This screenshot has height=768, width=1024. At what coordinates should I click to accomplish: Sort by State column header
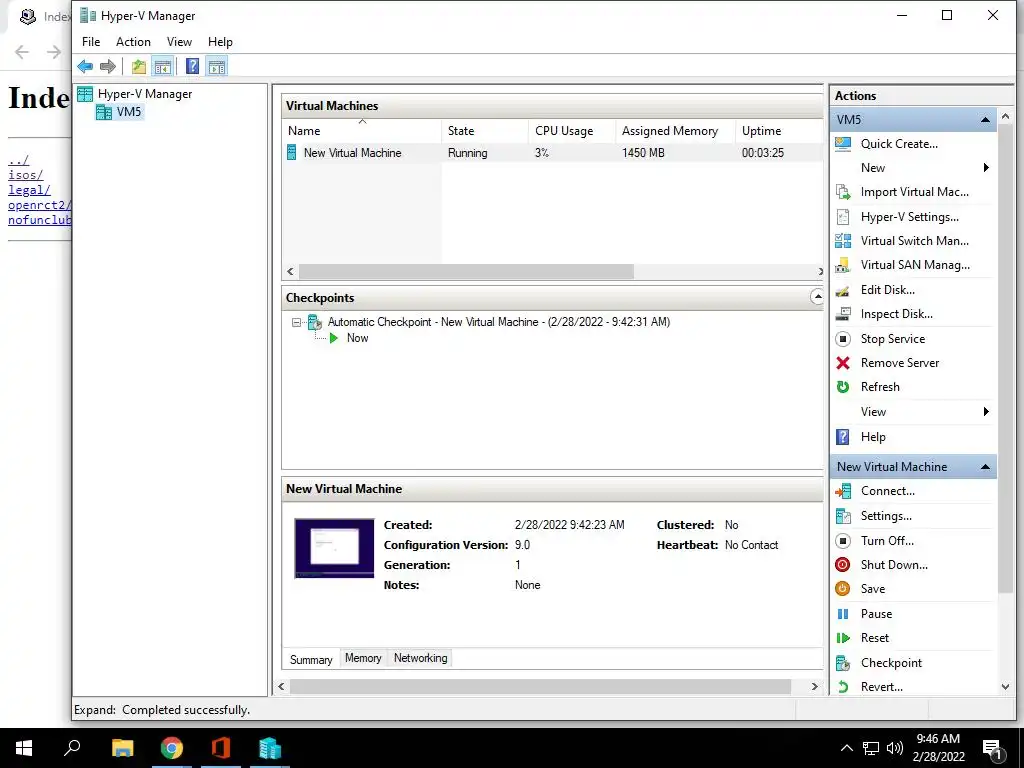485,131
